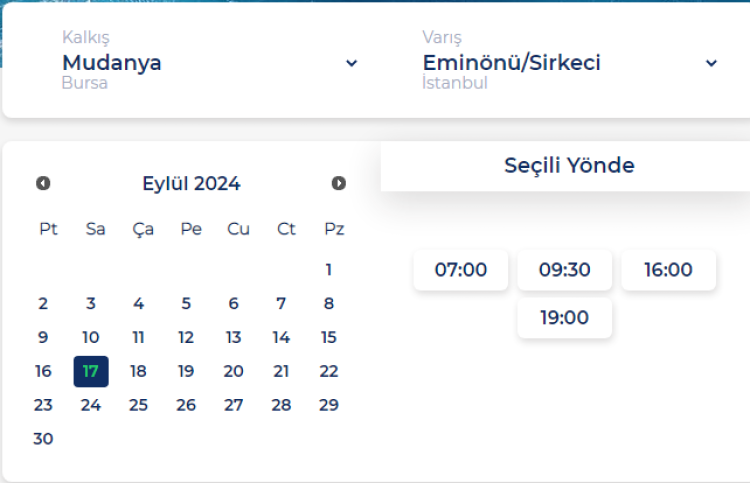Select the 19:00 departure time
The height and width of the screenshot is (483, 750).
(565, 318)
